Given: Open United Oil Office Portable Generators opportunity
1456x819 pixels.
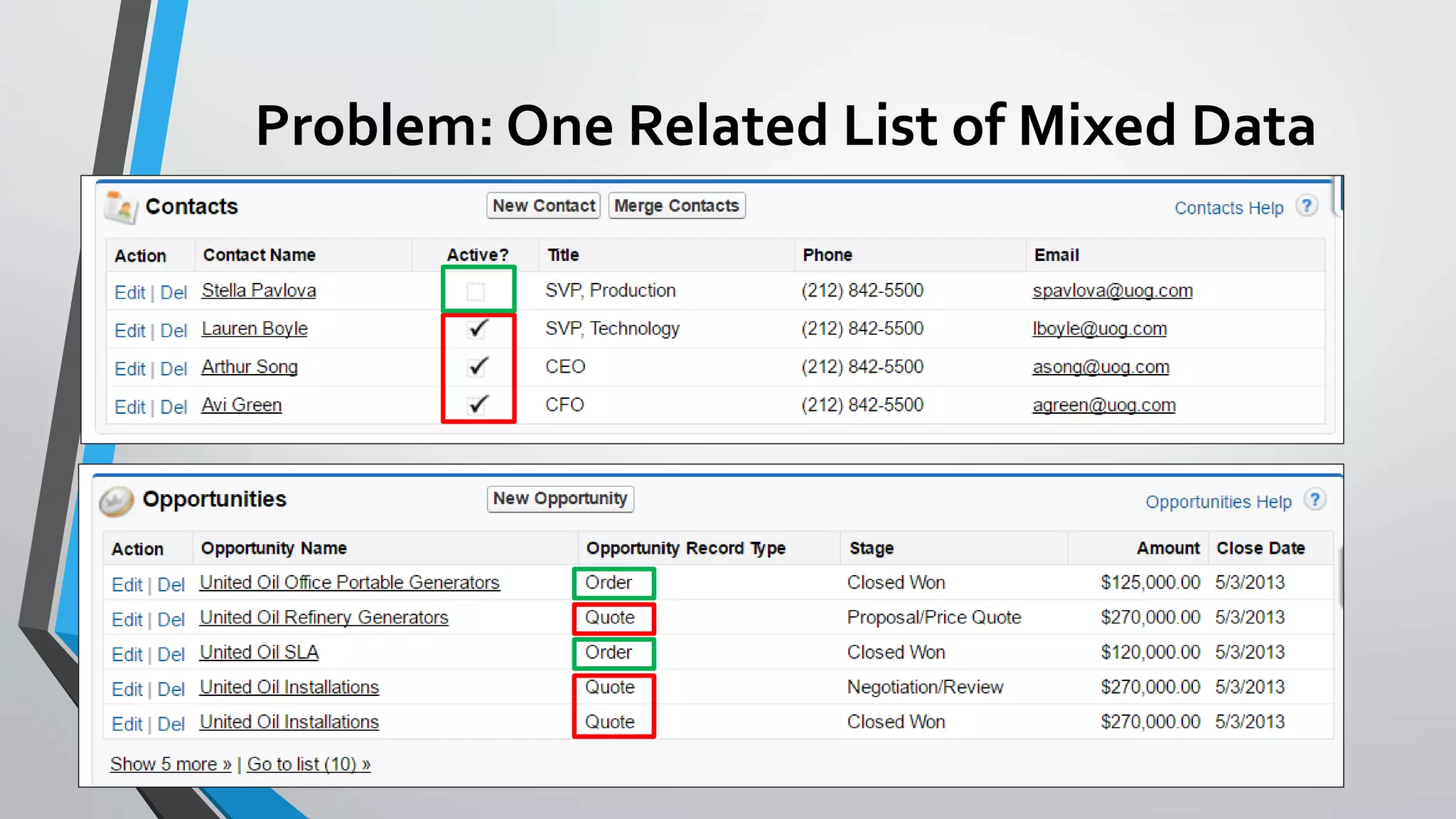Looking at the screenshot, I should tap(350, 583).
